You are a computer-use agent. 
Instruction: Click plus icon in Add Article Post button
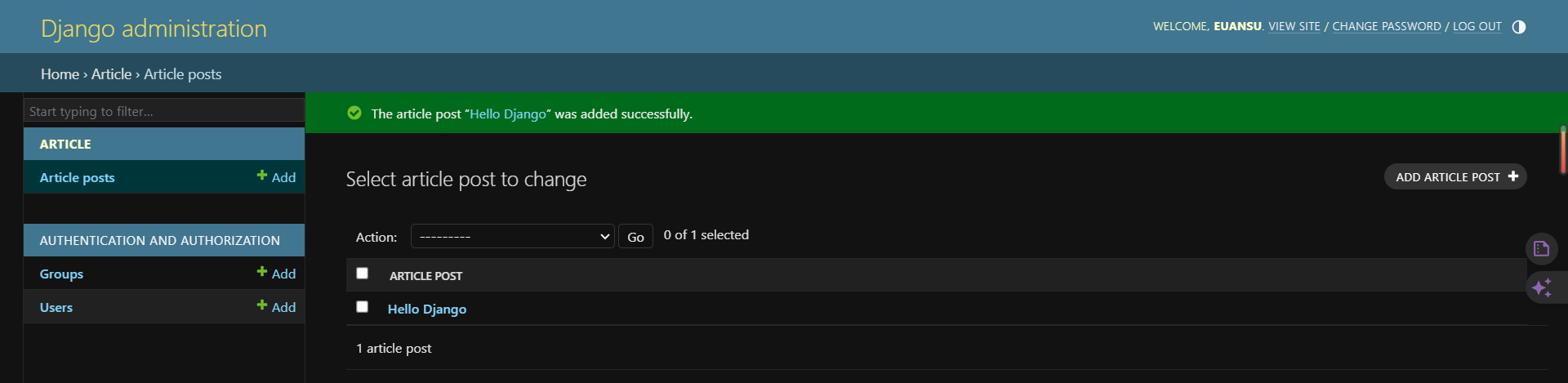[x=1513, y=176]
